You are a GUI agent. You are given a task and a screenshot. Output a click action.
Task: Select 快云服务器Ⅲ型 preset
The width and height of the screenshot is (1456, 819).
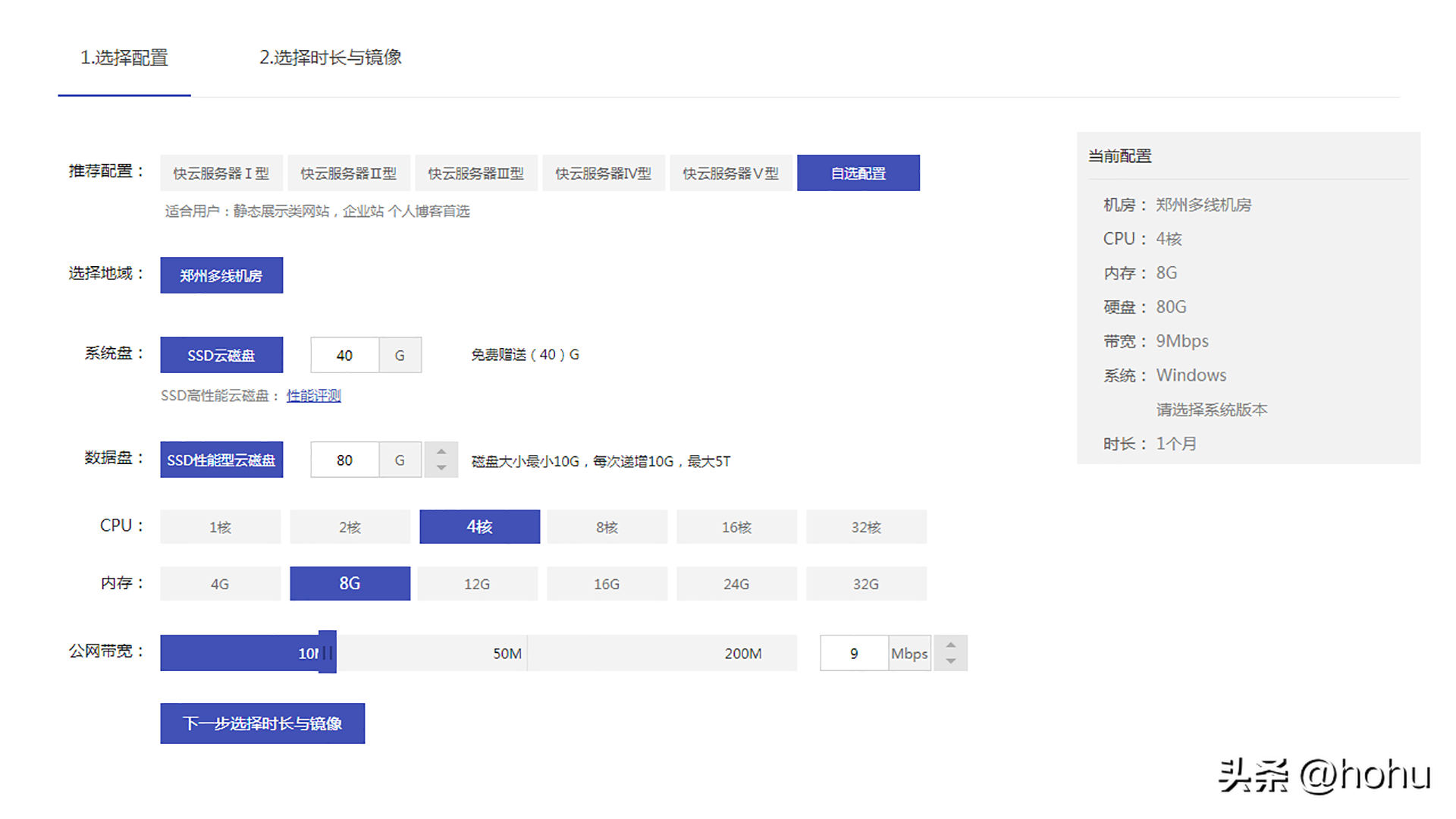[x=476, y=173]
